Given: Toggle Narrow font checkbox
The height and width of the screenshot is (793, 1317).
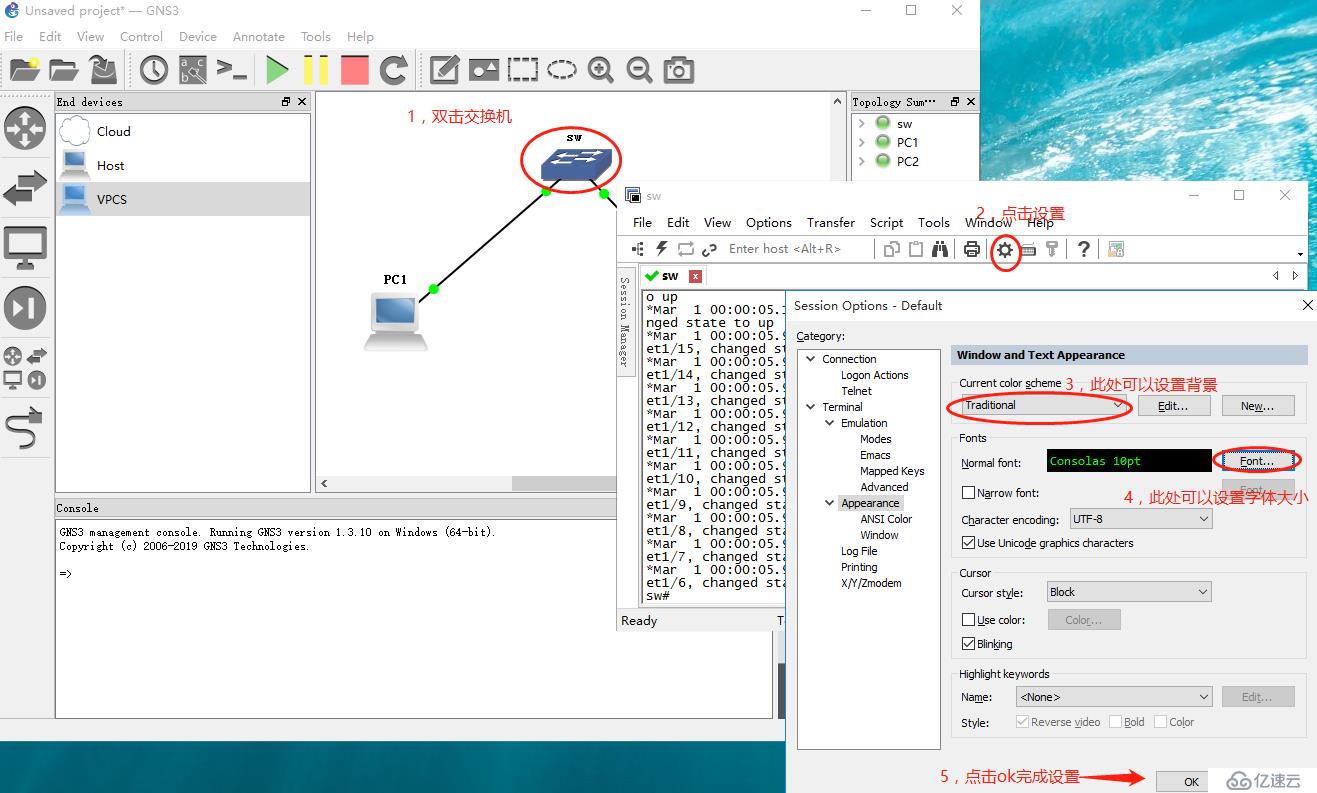Looking at the screenshot, I should (968, 493).
